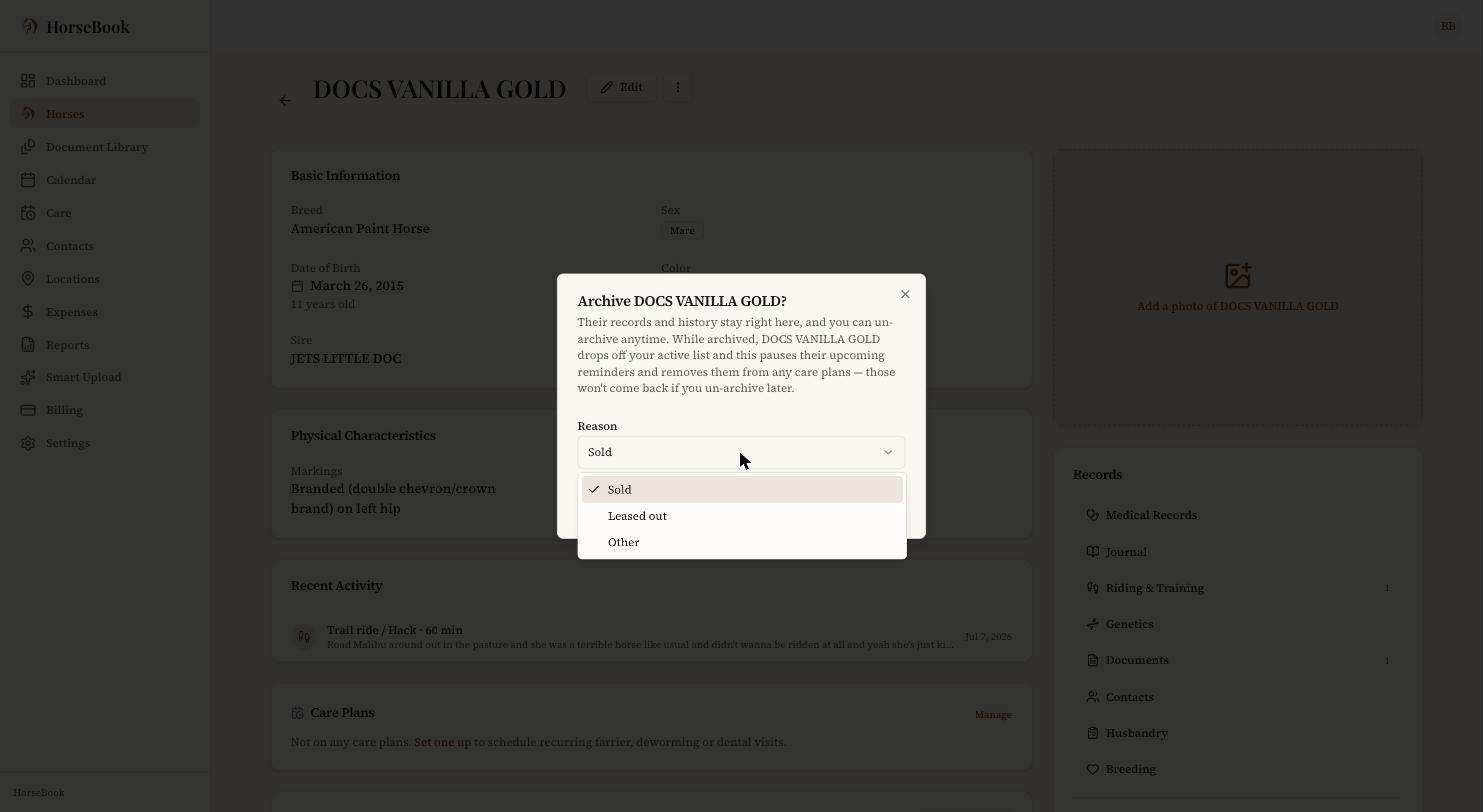Click the Reports document icon
Viewport: 1483px width, 812px height.
tap(28, 345)
